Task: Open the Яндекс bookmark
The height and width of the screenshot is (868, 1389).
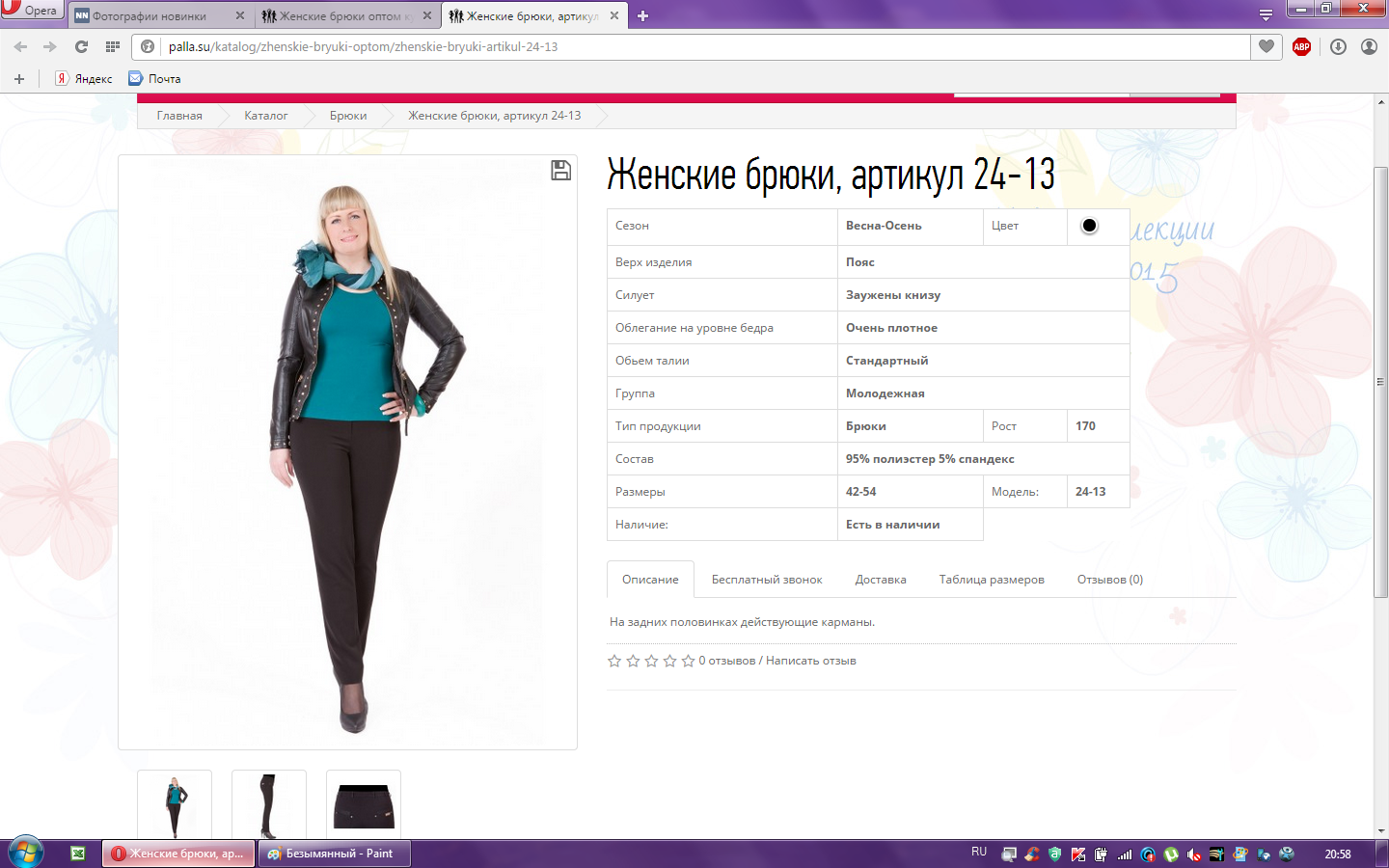Action: click(84, 79)
